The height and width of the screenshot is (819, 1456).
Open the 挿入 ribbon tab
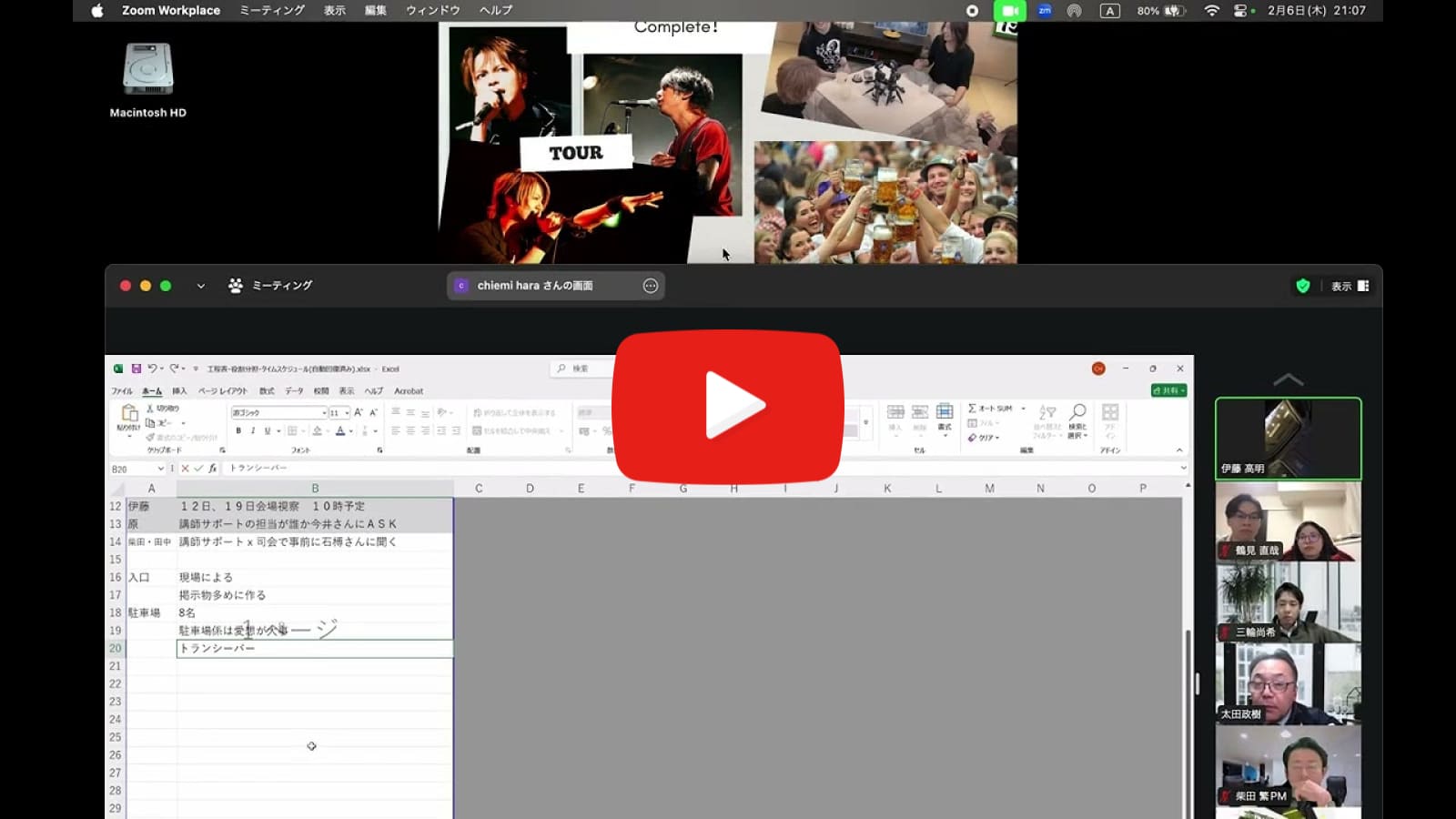coord(179,391)
